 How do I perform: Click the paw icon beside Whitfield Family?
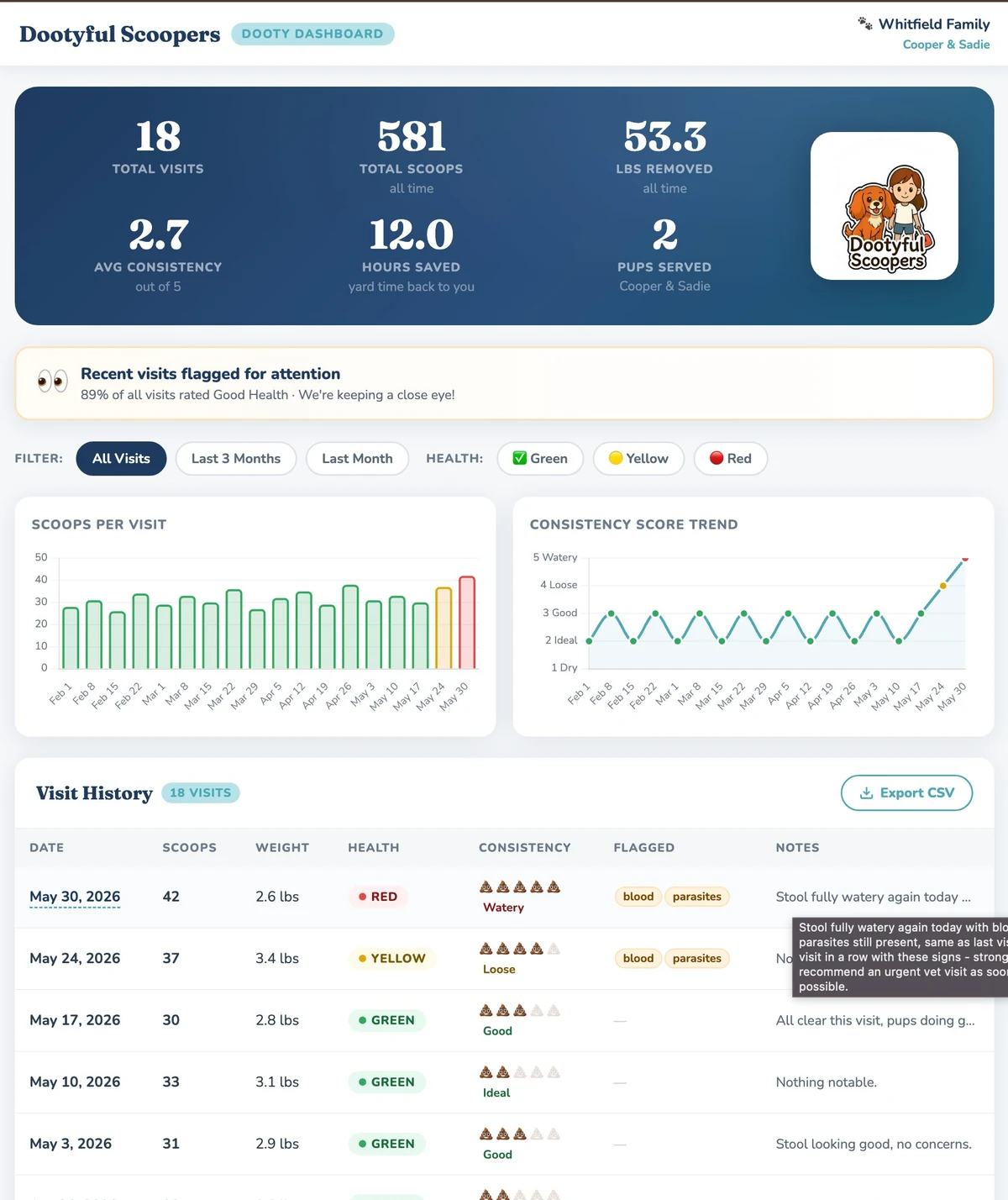click(x=865, y=24)
